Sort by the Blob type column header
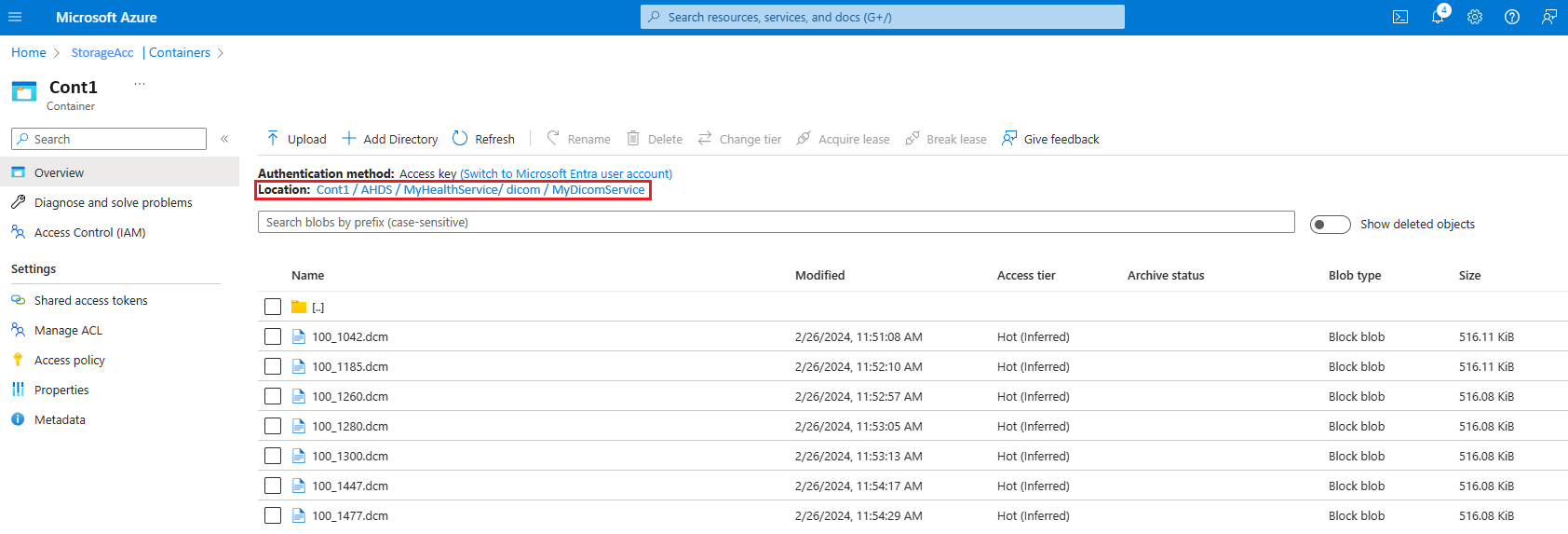Image resolution: width=1568 pixels, height=534 pixels. pos(1355,275)
